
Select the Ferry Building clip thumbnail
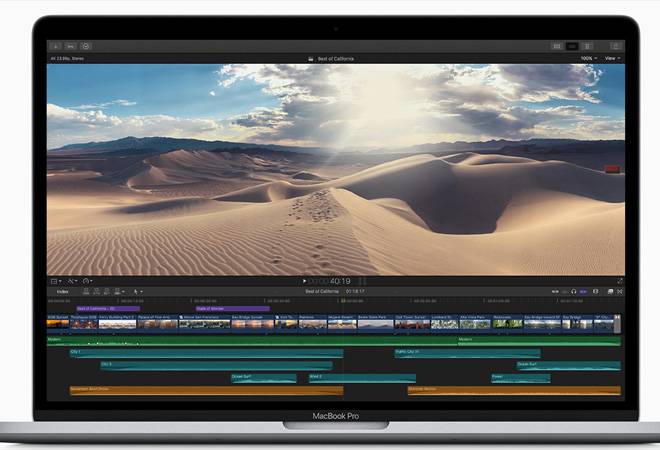pyautogui.click(x=117, y=322)
